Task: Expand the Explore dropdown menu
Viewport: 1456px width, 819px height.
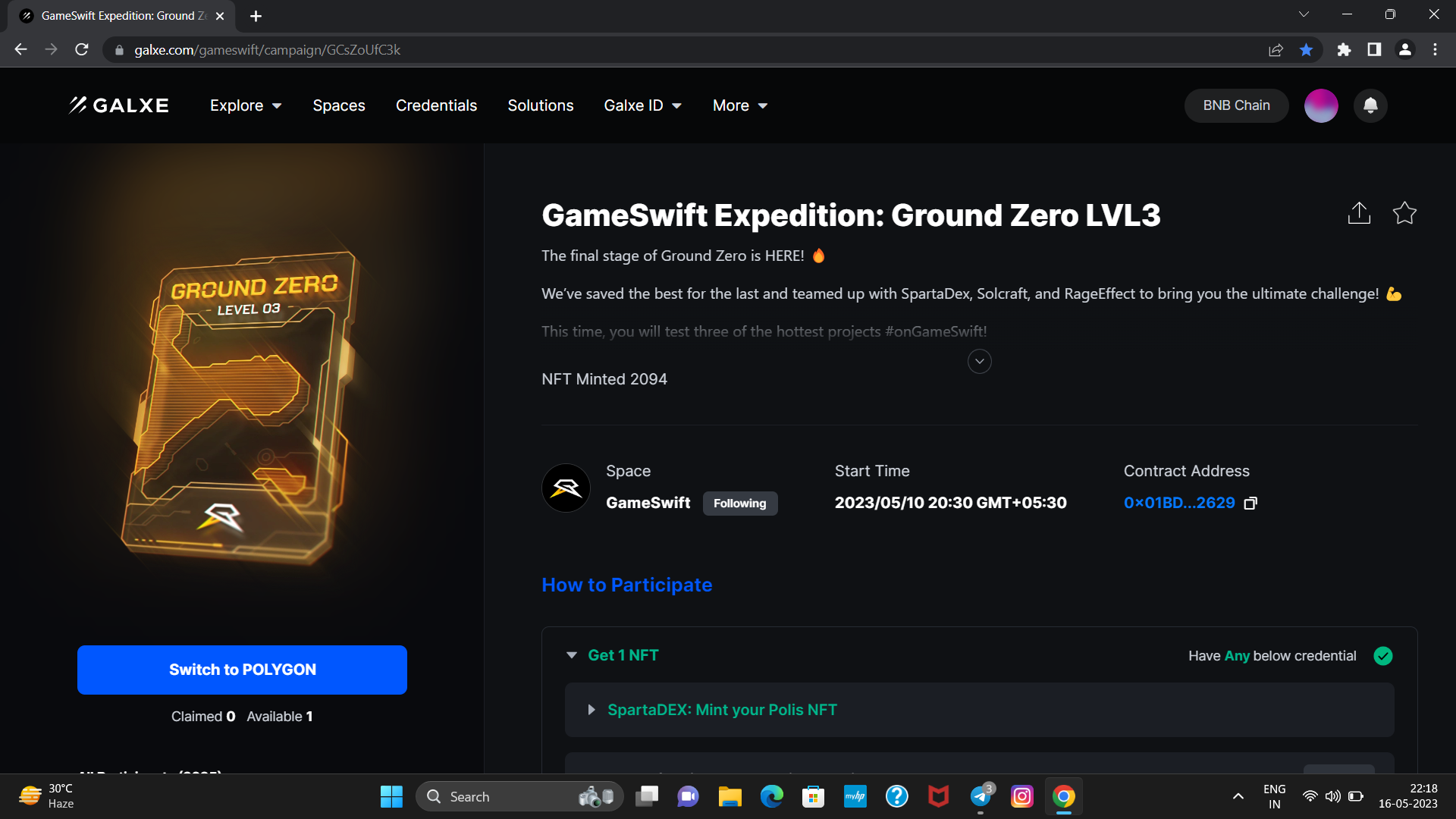Action: coord(246,105)
